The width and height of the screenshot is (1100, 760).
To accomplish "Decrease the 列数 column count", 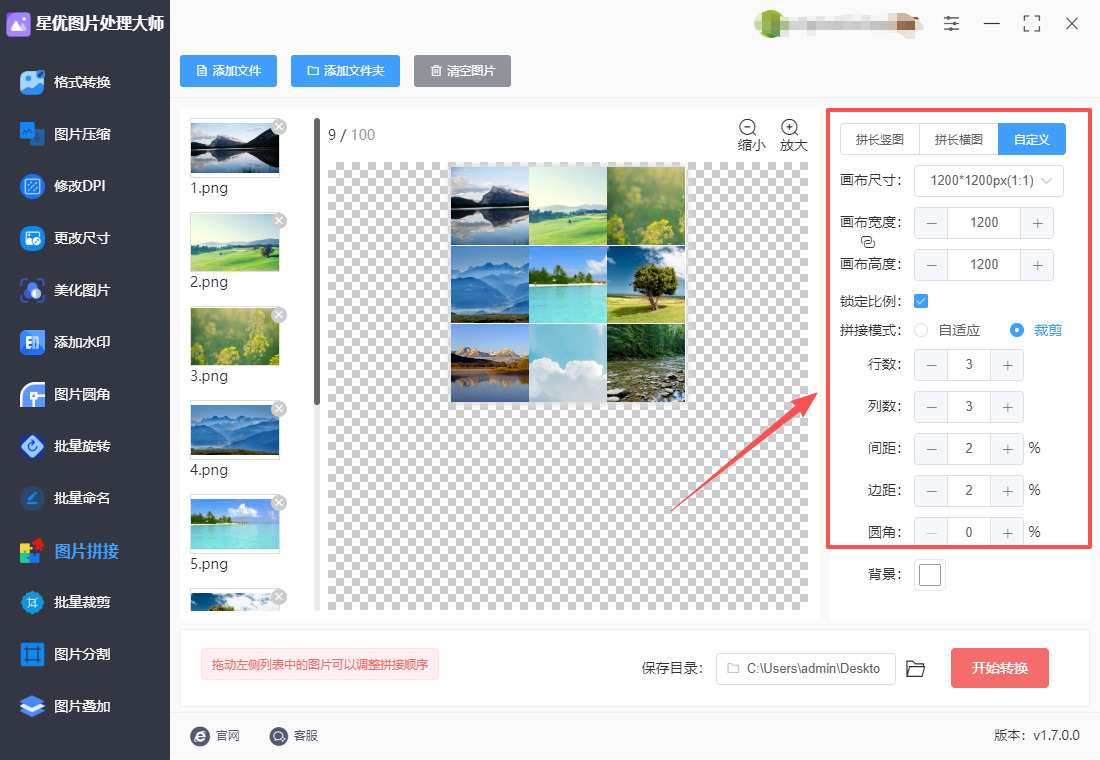I will pyautogui.click(x=932, y=407).
